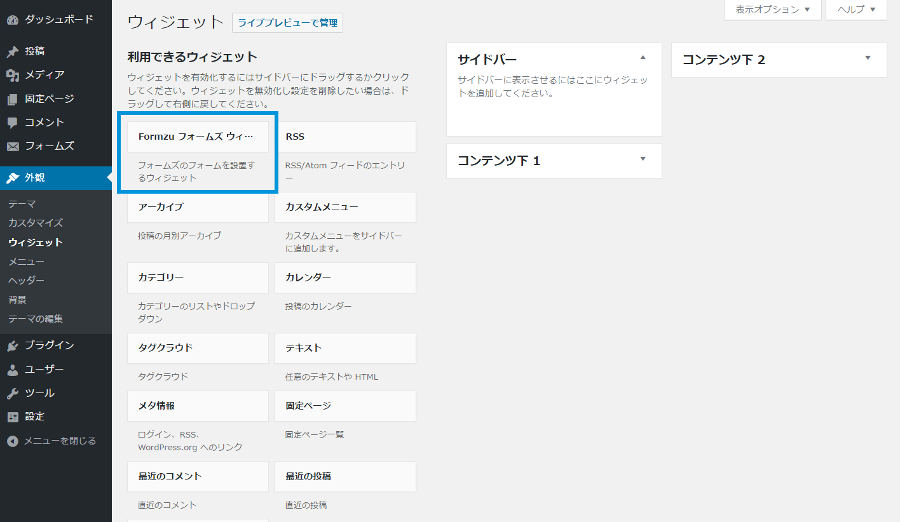Select the カレンダー widget

(x=346, y=277)
